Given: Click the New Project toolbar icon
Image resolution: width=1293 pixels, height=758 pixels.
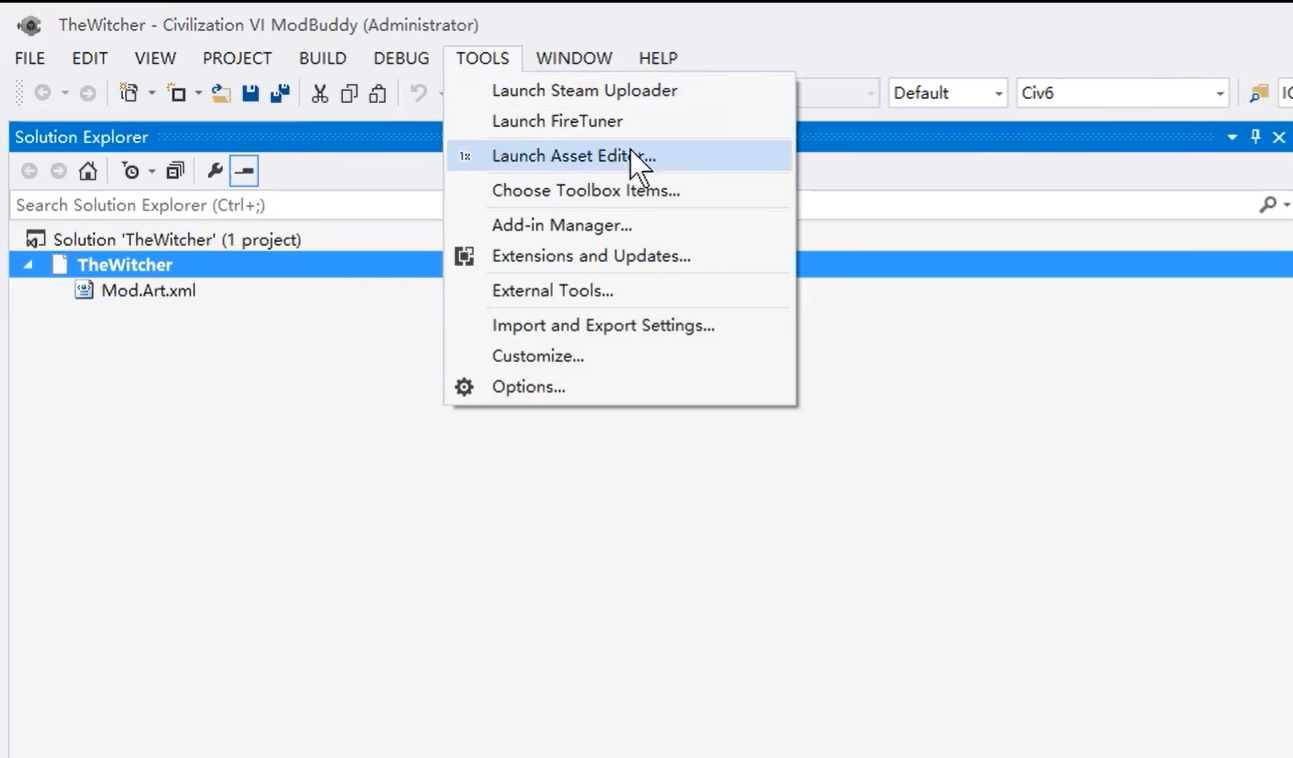Looking at the screenshot, I should coord(129,93).
